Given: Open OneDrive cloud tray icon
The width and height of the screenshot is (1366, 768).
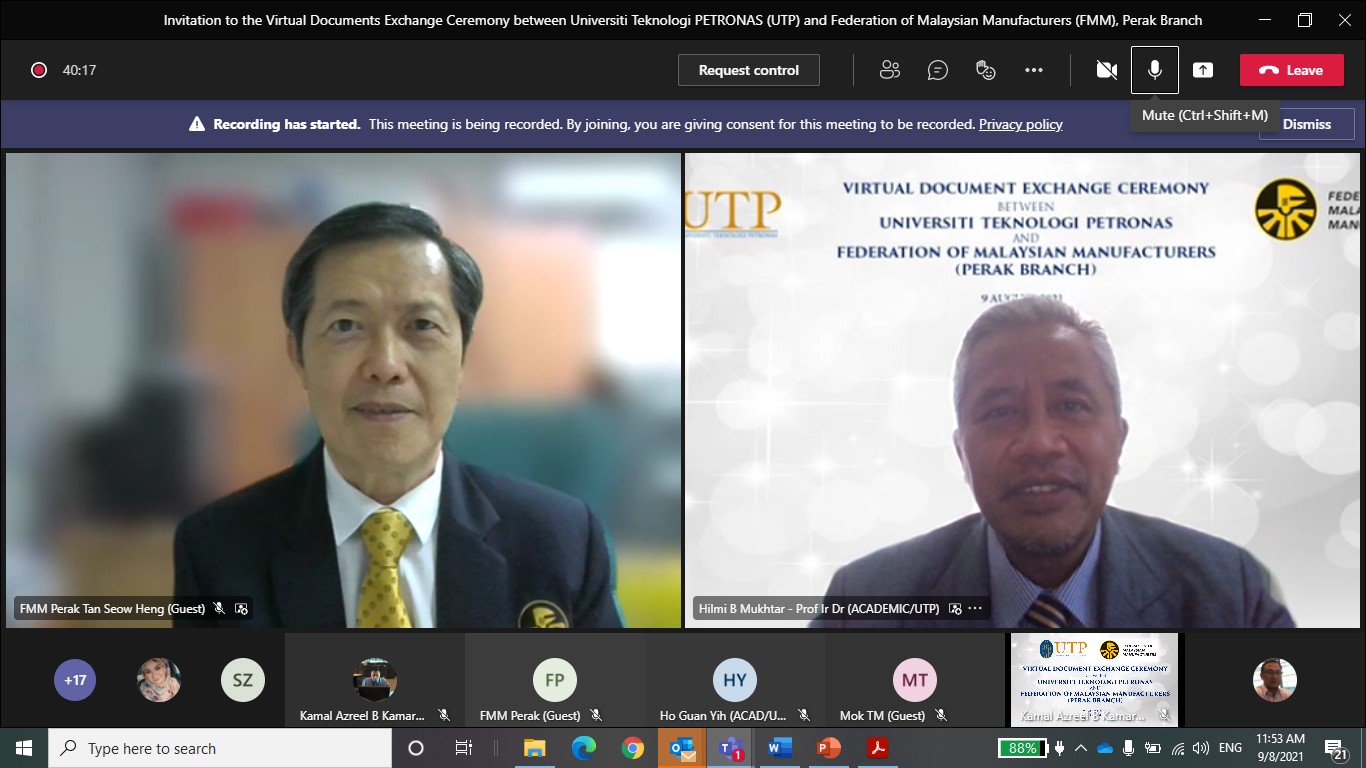Looking at the screenshot, I should pyautogui.click(x=1105, y=748).
